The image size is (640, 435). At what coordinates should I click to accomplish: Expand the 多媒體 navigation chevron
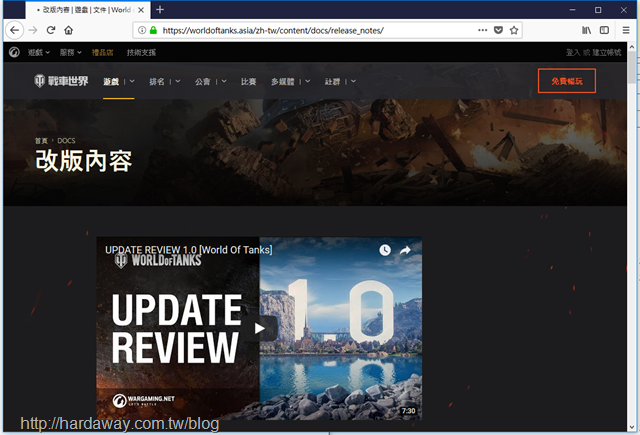(308, 81)
